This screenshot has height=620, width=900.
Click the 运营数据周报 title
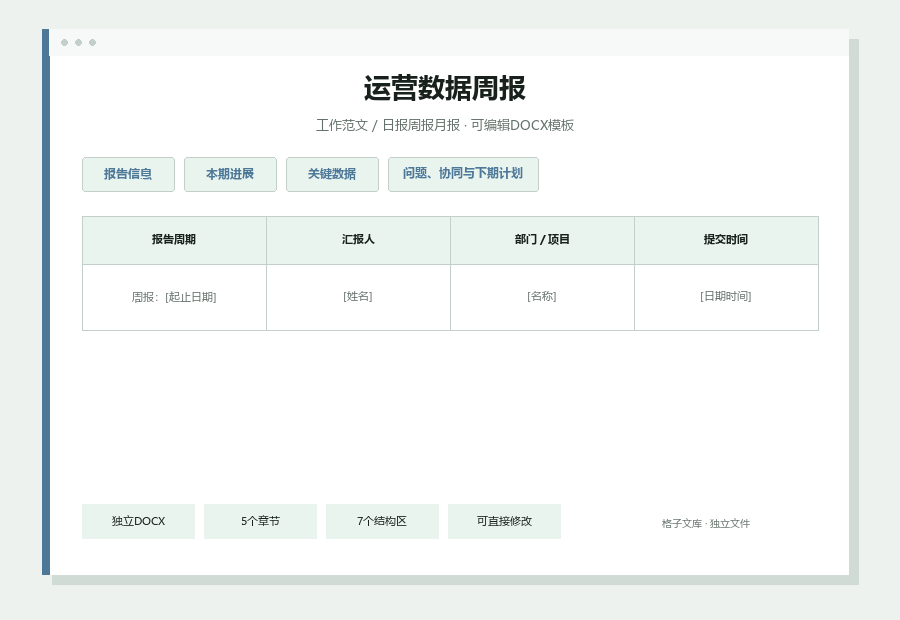[x=445, y=88]
